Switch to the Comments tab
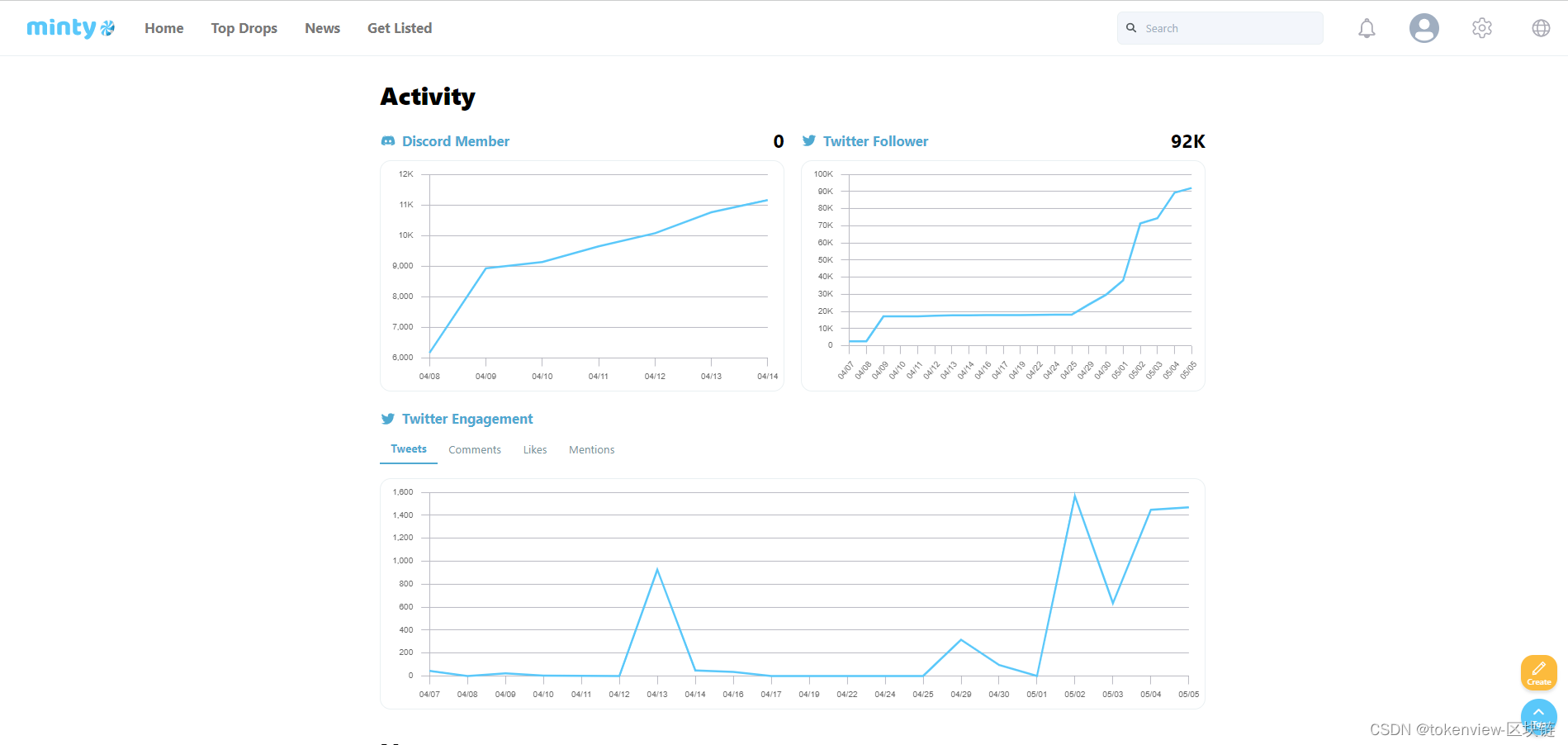Screen dimensions: 1568x745 click(475, 450)
